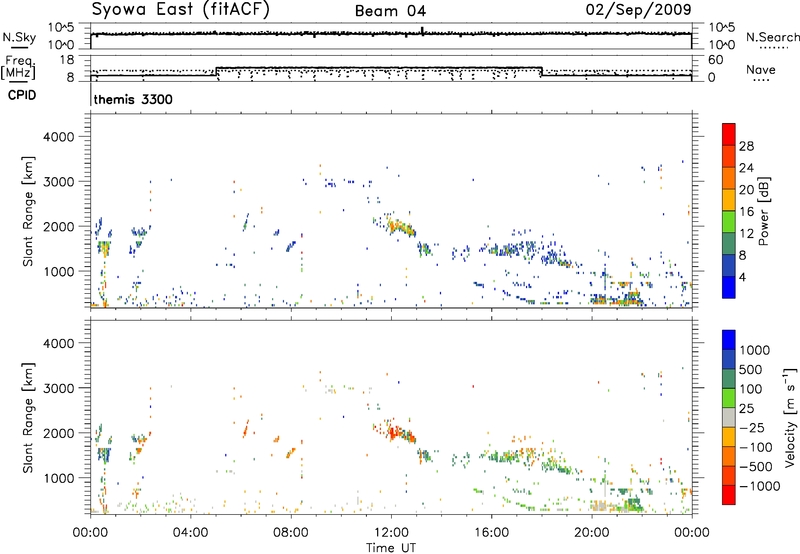
Task: Select the "60" tick on Nave axis
Action: tap(715, 60)
